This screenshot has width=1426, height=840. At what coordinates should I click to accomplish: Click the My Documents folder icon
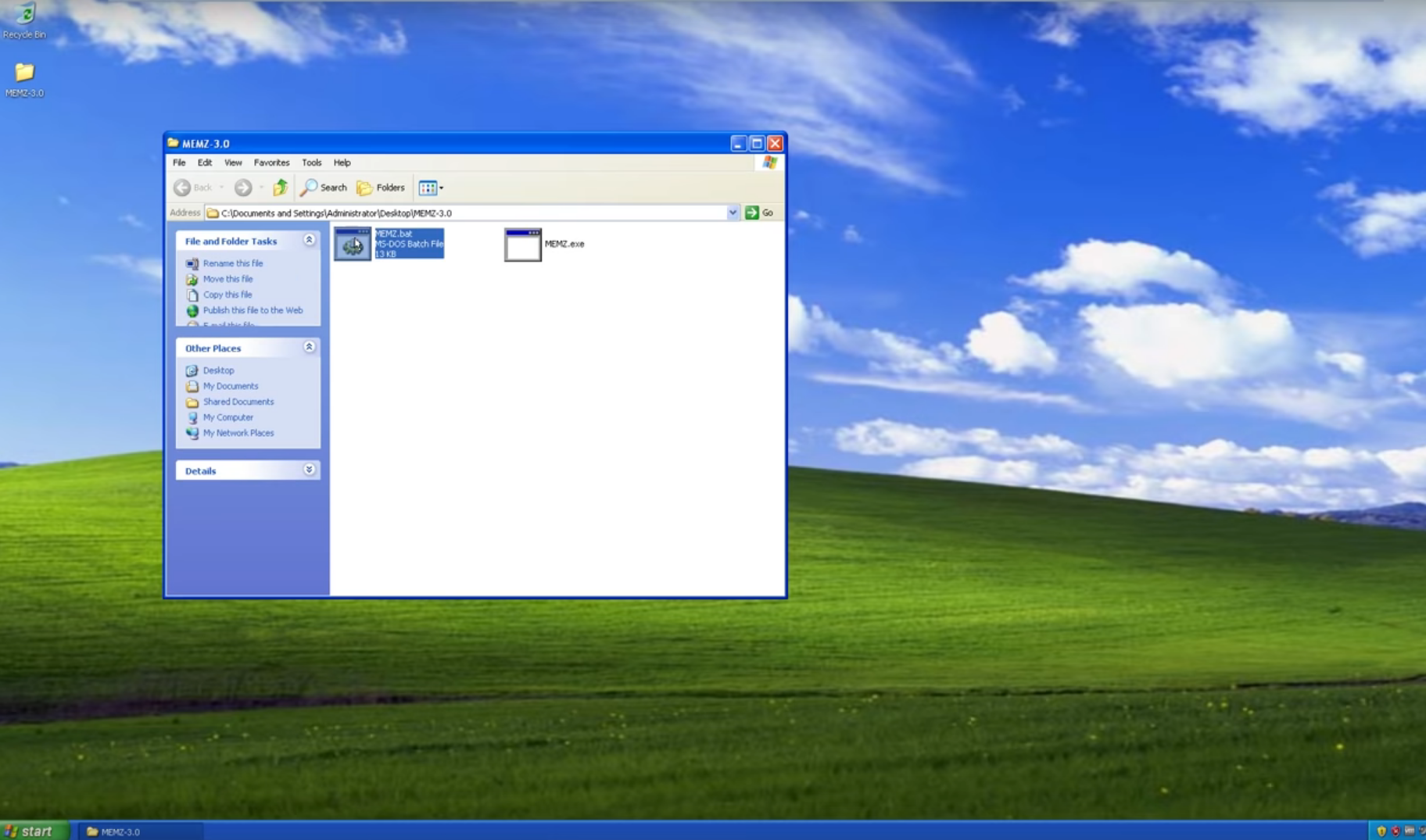pyautogui.click(x=192, y=386)
